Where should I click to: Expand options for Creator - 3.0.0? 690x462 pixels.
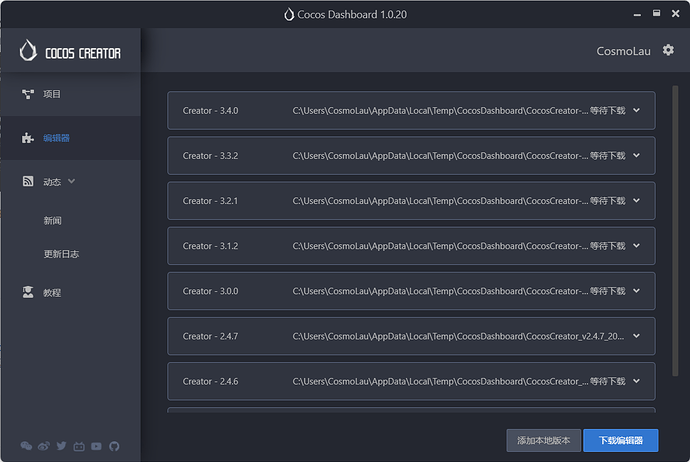pyautogui.click(x=636, y=291)
